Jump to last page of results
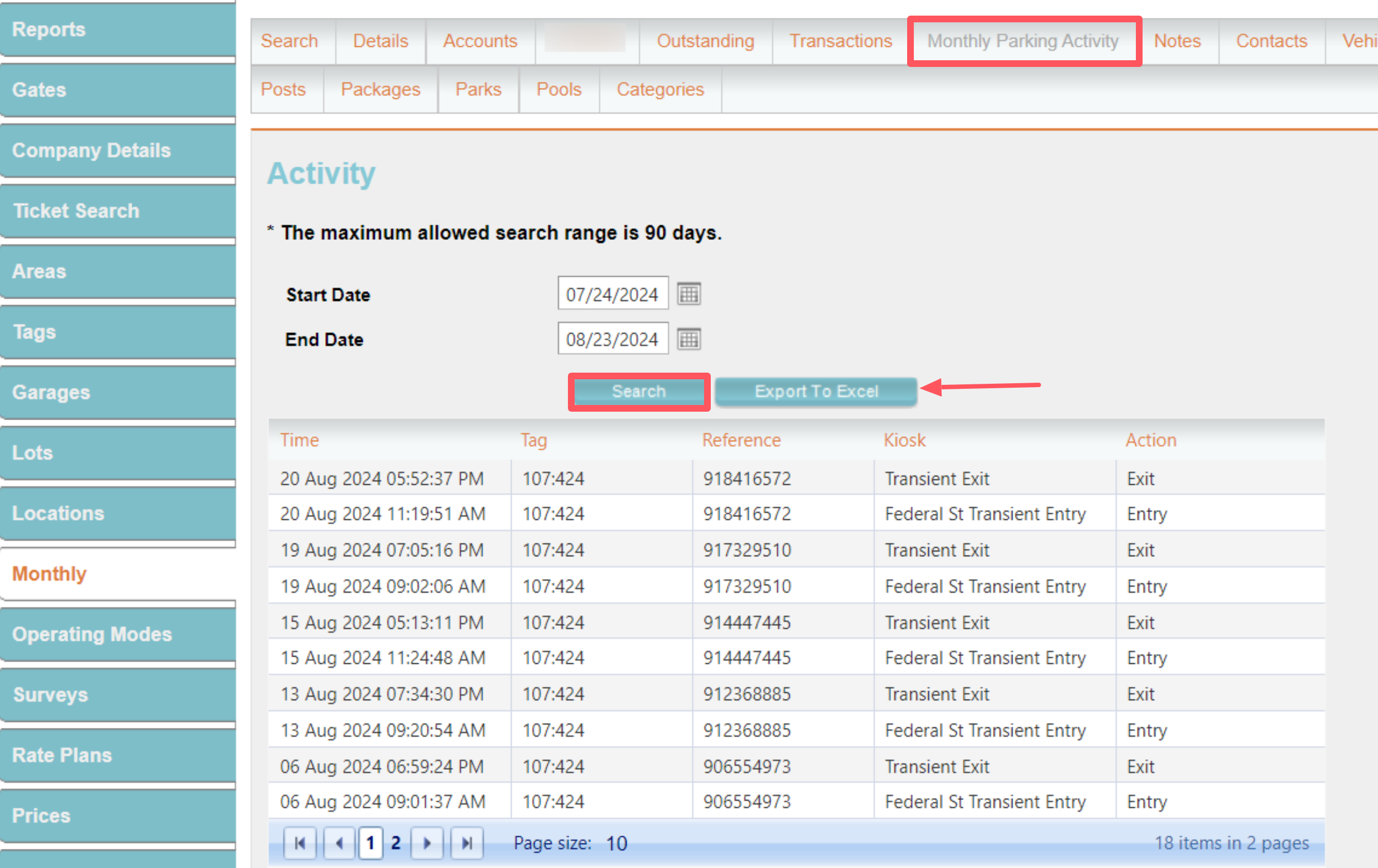 click(467, 843)
